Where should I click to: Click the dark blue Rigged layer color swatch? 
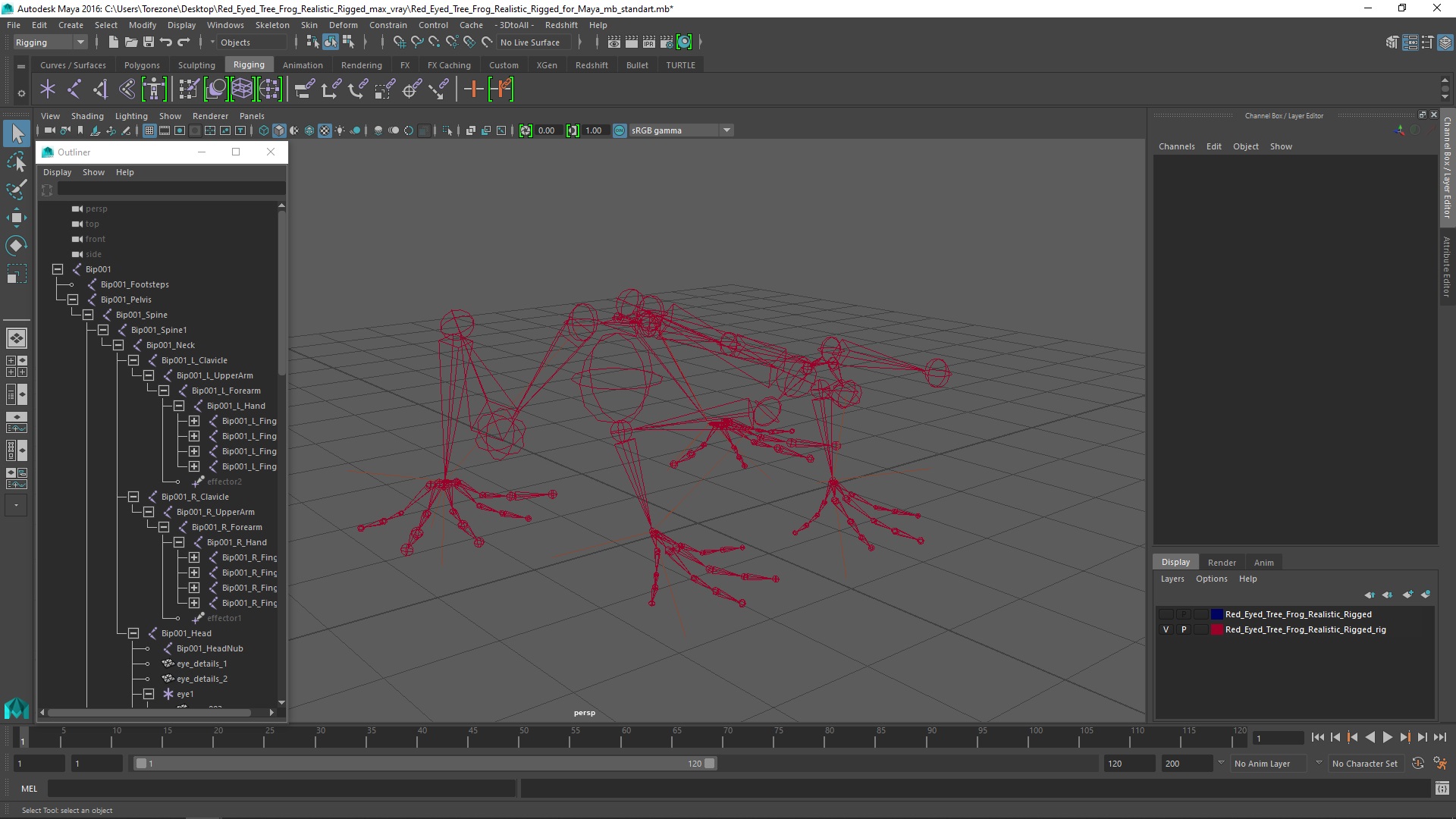point(1217,614)
